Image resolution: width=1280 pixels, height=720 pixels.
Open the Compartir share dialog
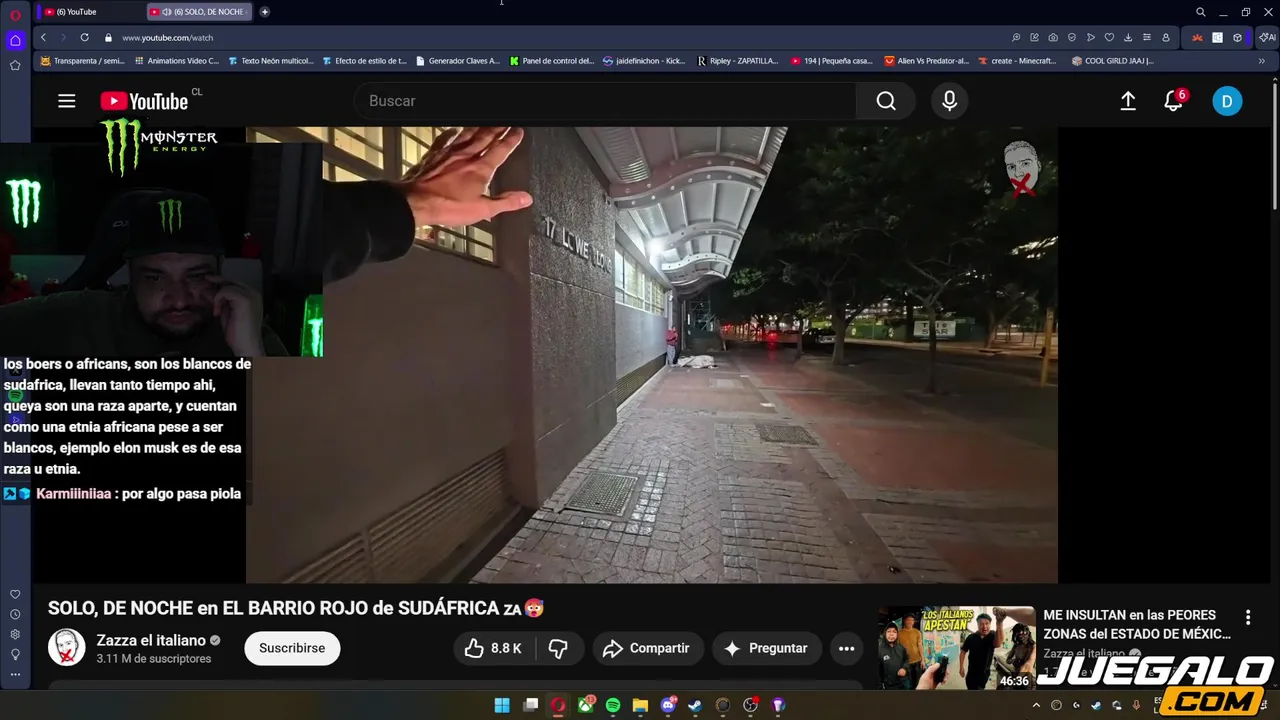[647, 648]
